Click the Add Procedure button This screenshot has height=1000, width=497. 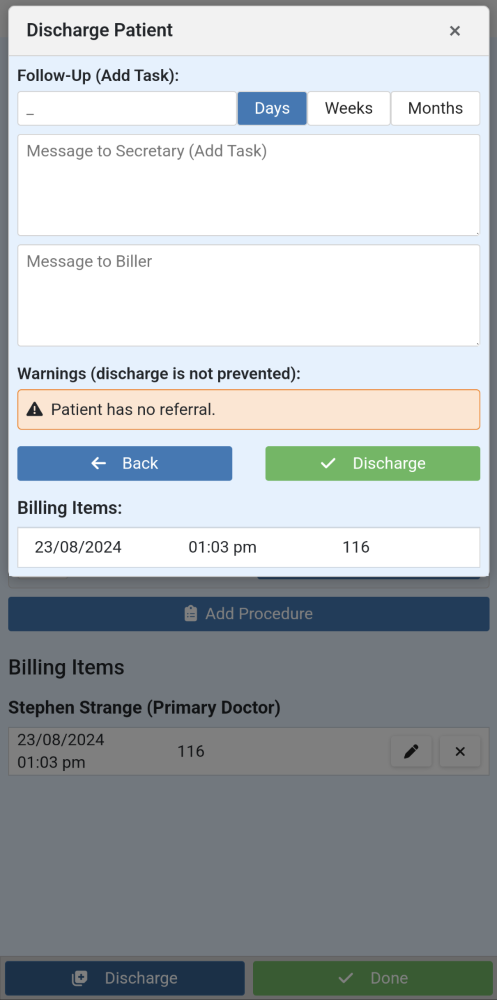click(249, 614)
